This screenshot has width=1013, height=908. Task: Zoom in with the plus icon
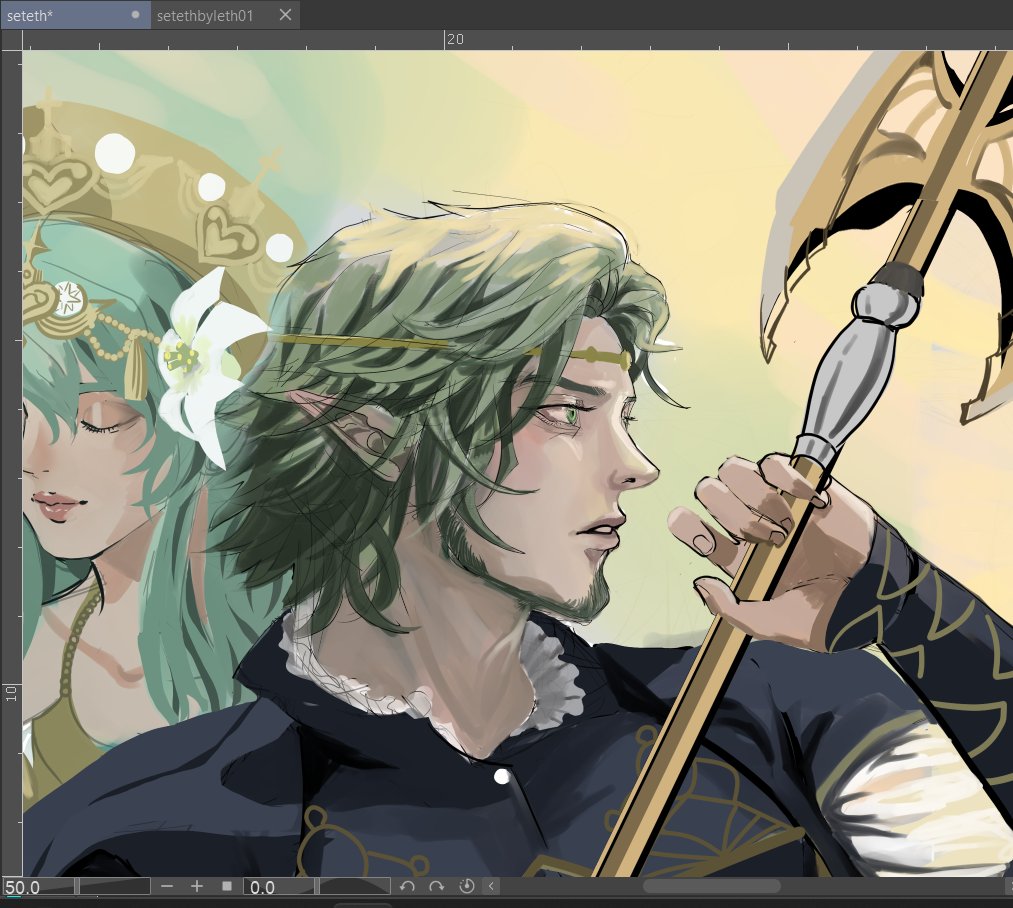tap(197, 886)
